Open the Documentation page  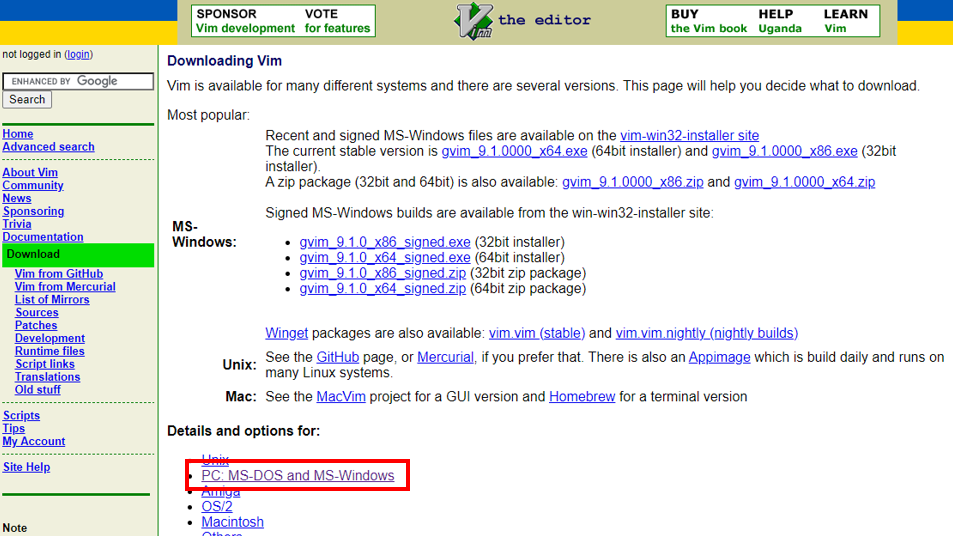pyautogui.click(x=43, y=237)
